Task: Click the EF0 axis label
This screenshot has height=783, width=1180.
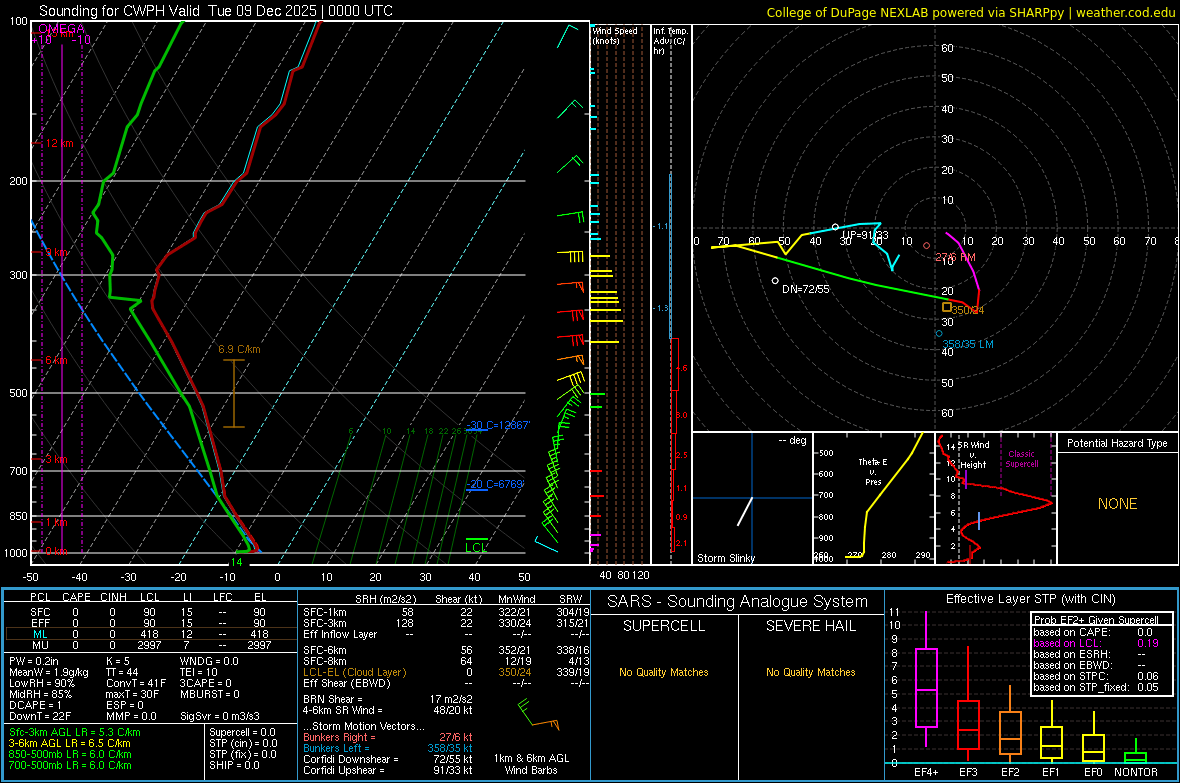Action: pos(1093,772)
